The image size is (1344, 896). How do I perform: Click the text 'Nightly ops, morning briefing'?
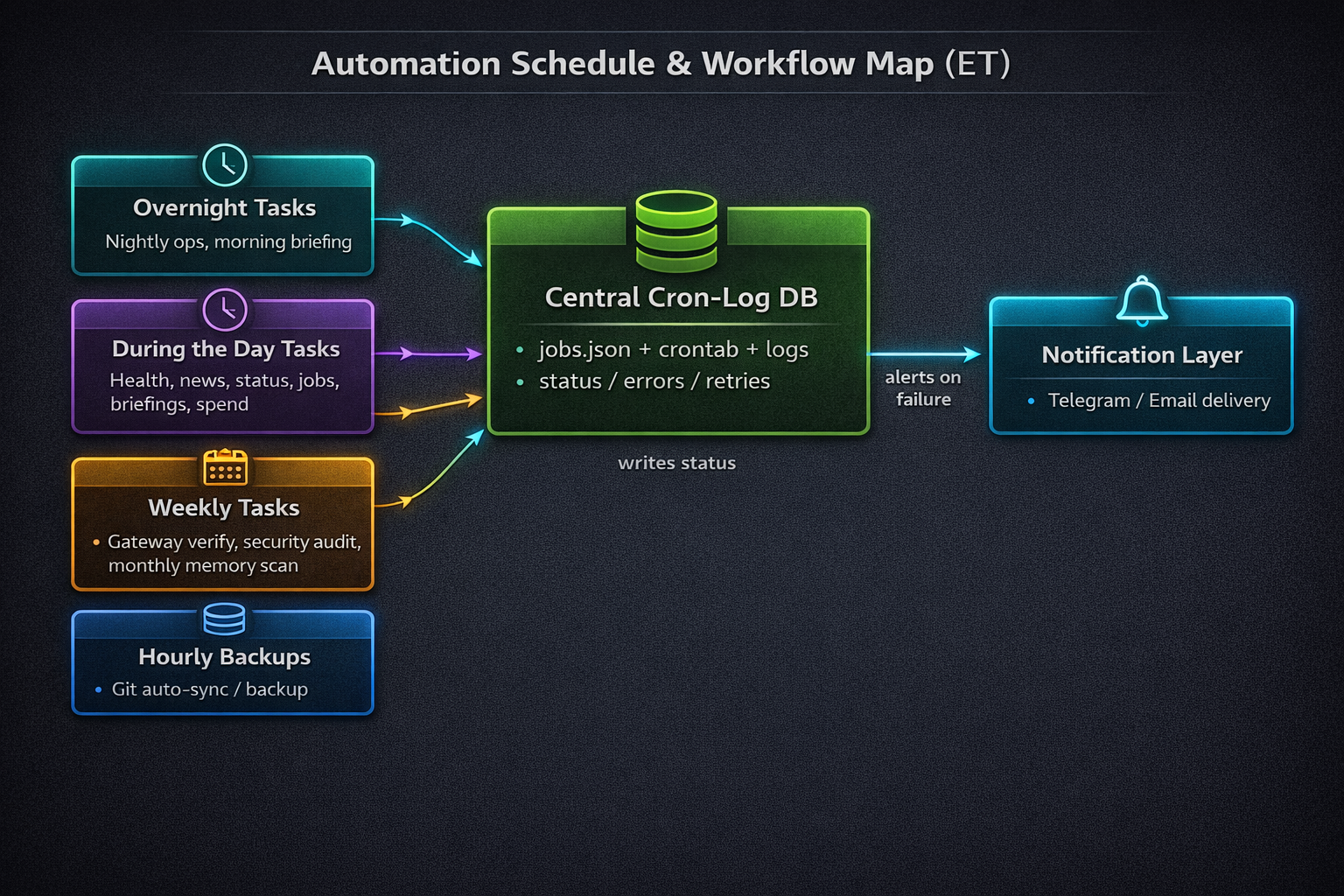coord(228,241)
